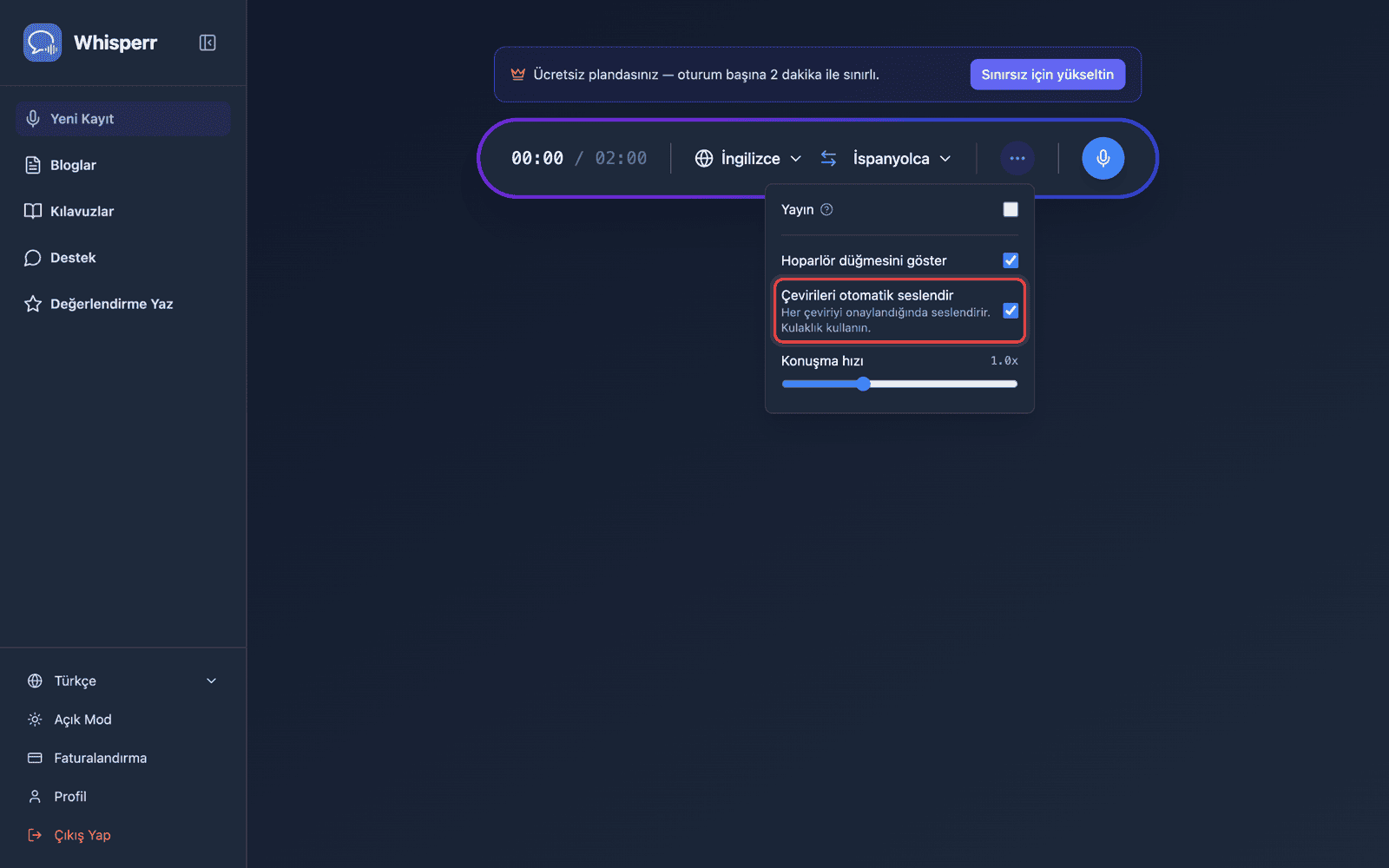Screen dimensions: 1389x868
Task: Click the Kulaklık kullanın description text
Action: point(826,328)
